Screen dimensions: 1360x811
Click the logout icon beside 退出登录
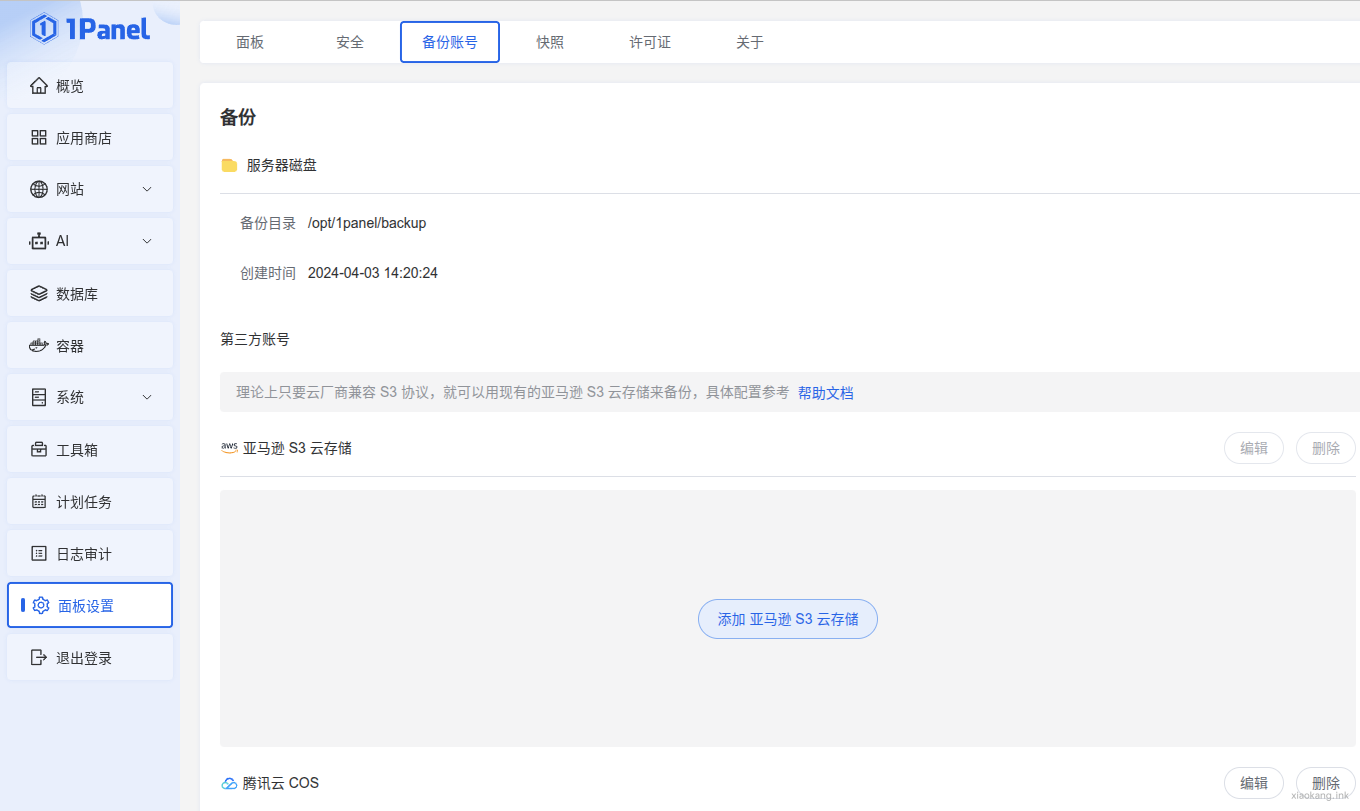point(39,658)
